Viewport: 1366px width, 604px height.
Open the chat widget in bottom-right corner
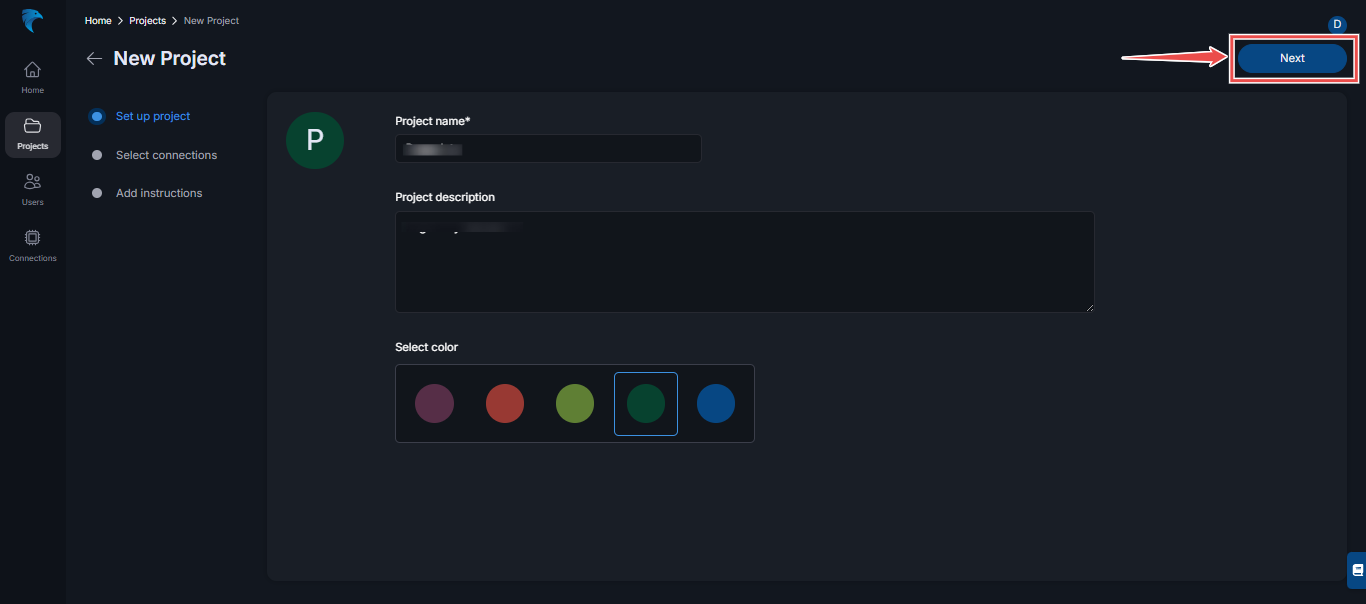tap(1356, 569)
